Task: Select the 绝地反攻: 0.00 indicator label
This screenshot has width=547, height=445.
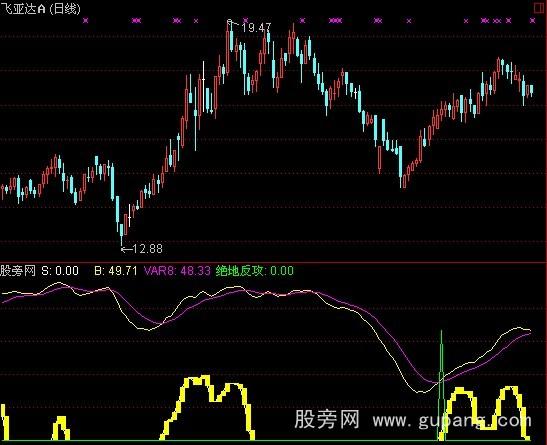Action: [255, 271]
